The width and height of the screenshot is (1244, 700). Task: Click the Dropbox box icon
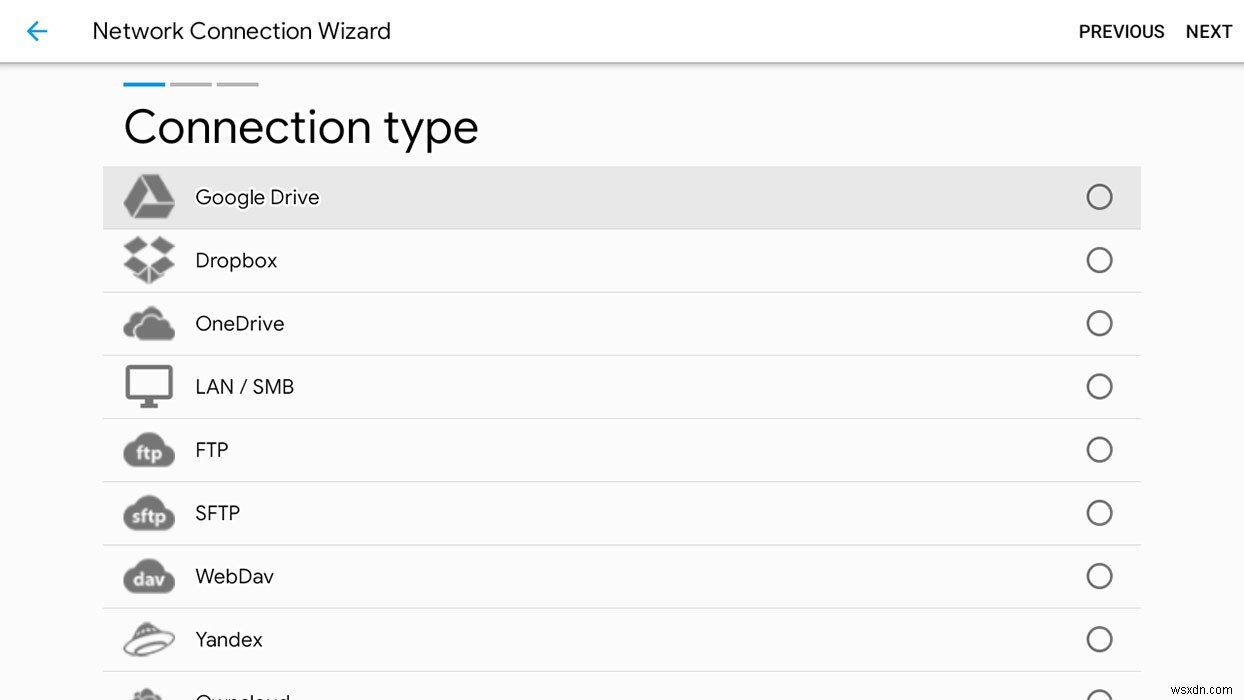(x=148, y=260)
